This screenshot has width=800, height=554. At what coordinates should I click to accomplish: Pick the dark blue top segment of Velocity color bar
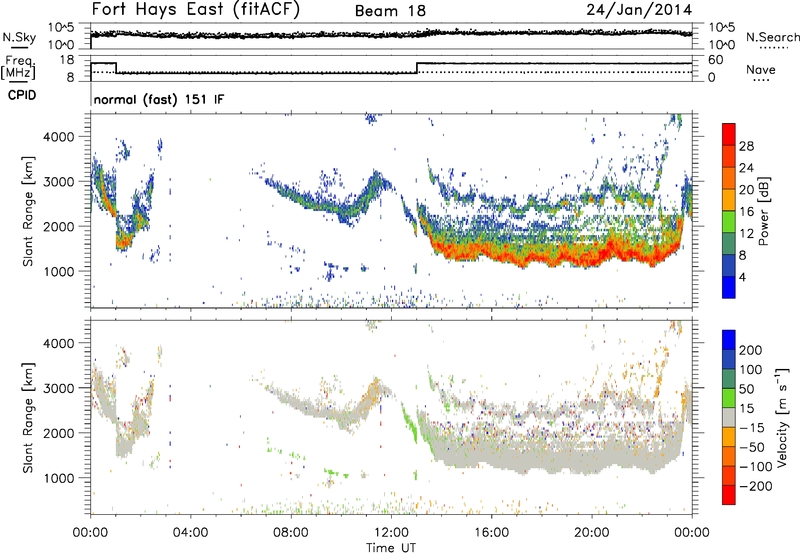click(729, 340)
